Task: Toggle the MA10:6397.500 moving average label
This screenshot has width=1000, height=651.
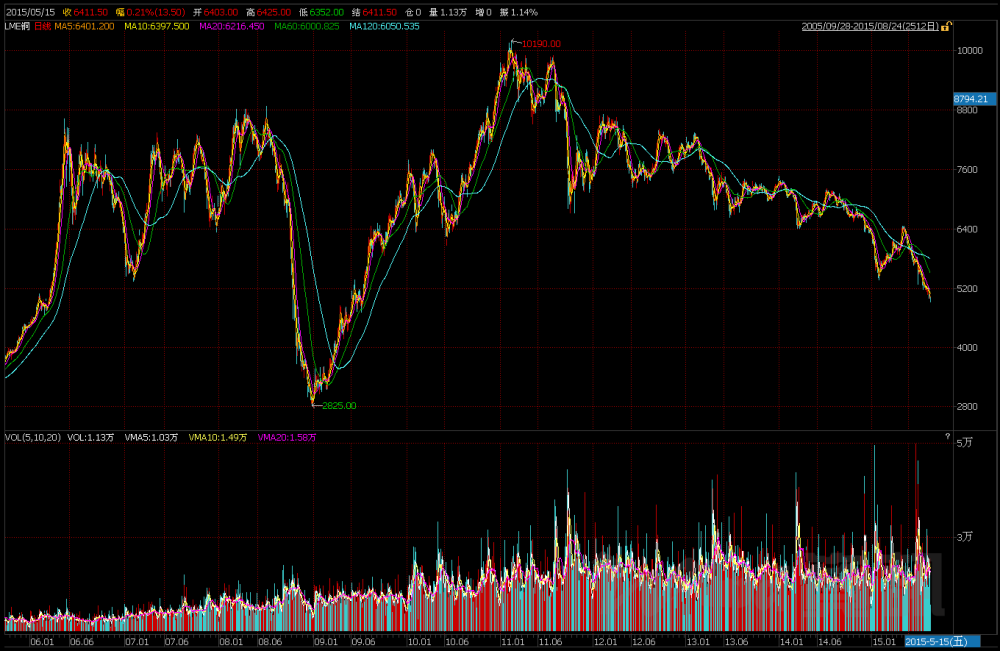Action: click(157, 26)
